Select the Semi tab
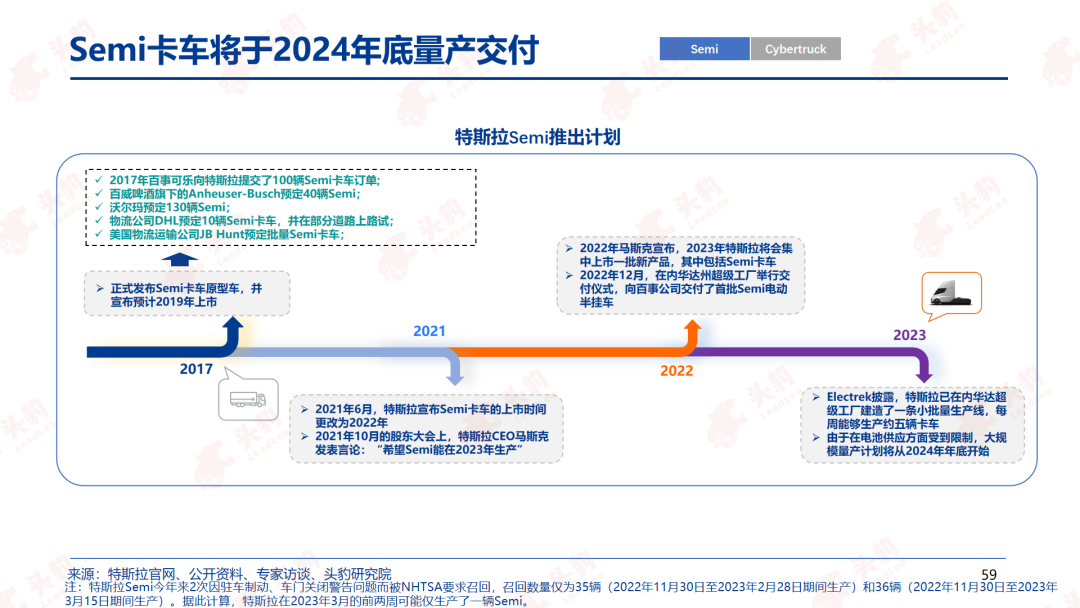The image size is (1080, 608). 704,49
